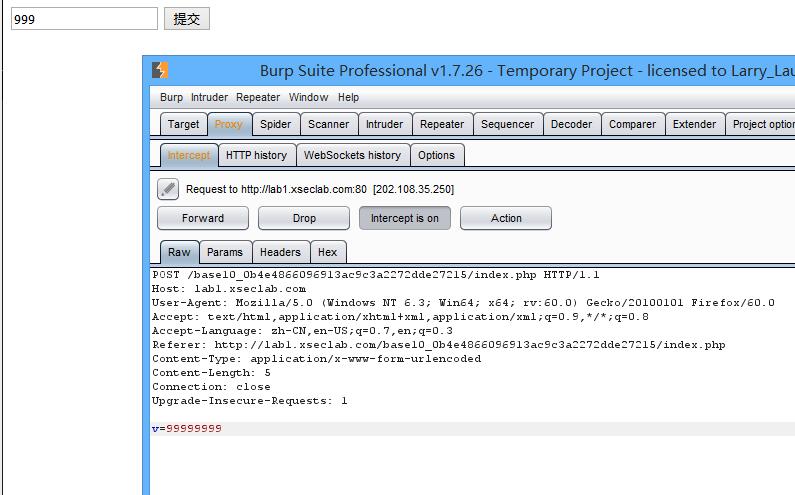This screenshot has width=795, height=495.
Task: Open the Action button menu
Action: [505, 218]
